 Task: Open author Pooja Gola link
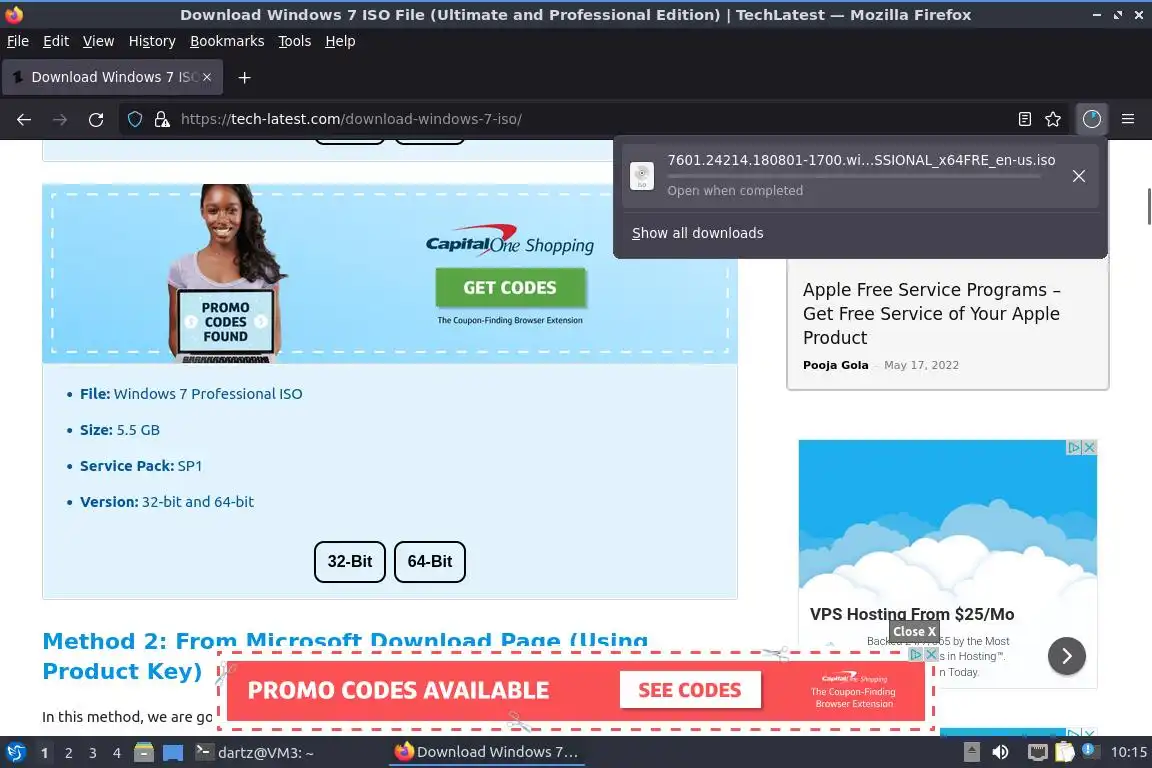[x=835, y=365]
